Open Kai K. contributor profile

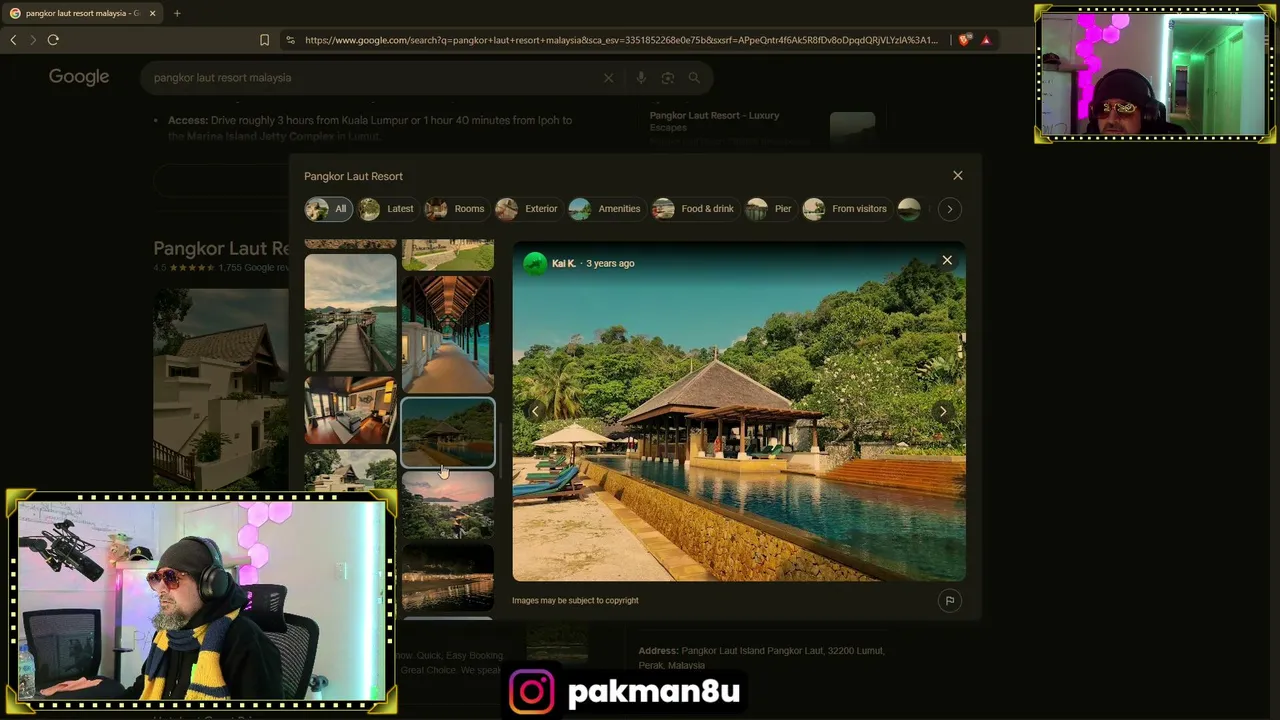[x=564, y=264]
